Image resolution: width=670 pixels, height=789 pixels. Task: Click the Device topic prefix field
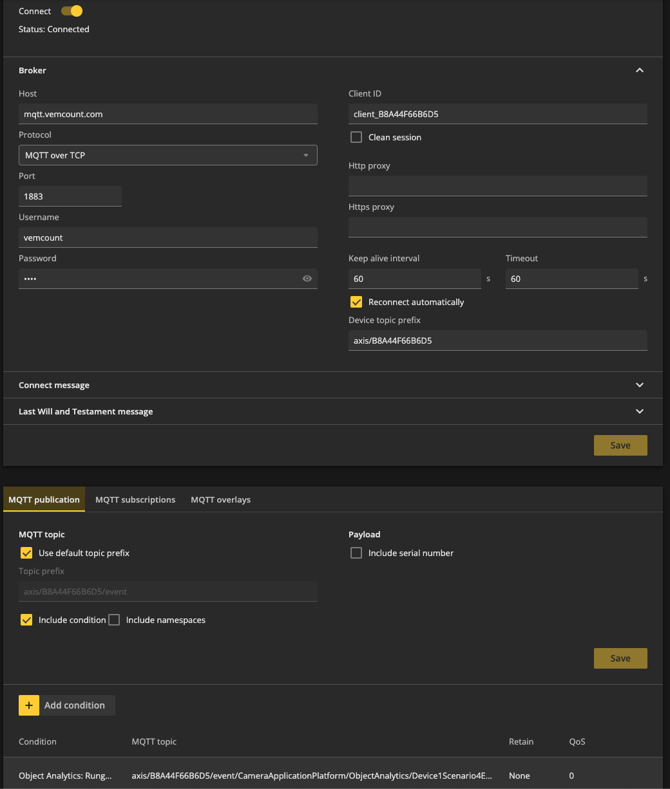[x=497, y=341]
